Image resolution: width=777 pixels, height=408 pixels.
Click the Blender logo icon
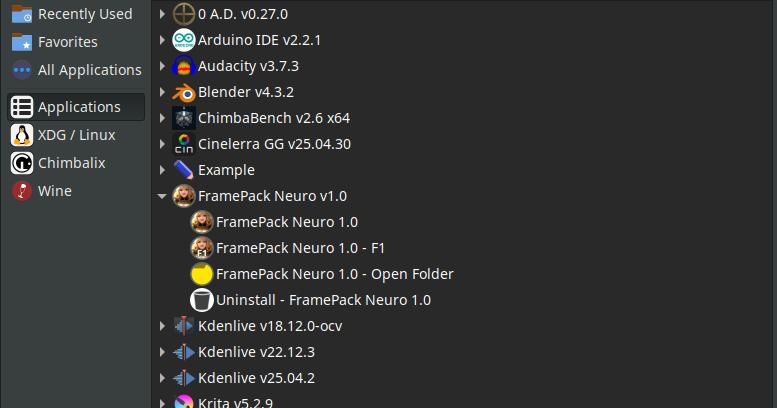click(x=184, y=92)
